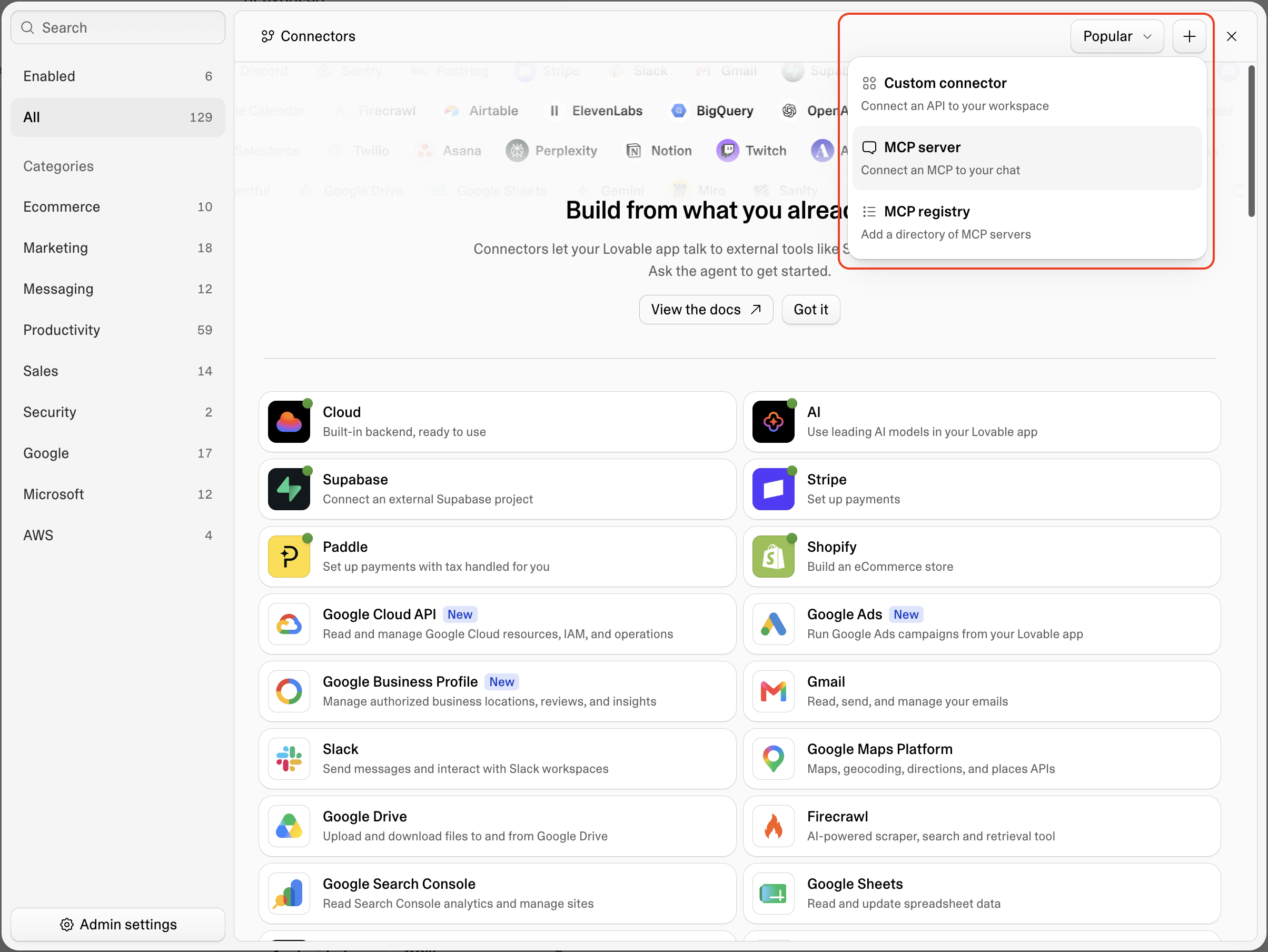Click the plus add connector button

click(x=1189, y=37)
